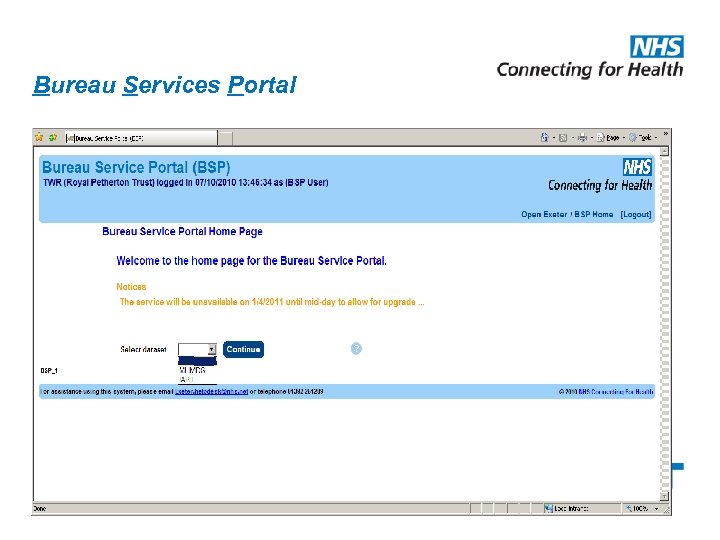Click the Done status bar text
Viewport: 720px width, 540px height.
coord(39,509)
